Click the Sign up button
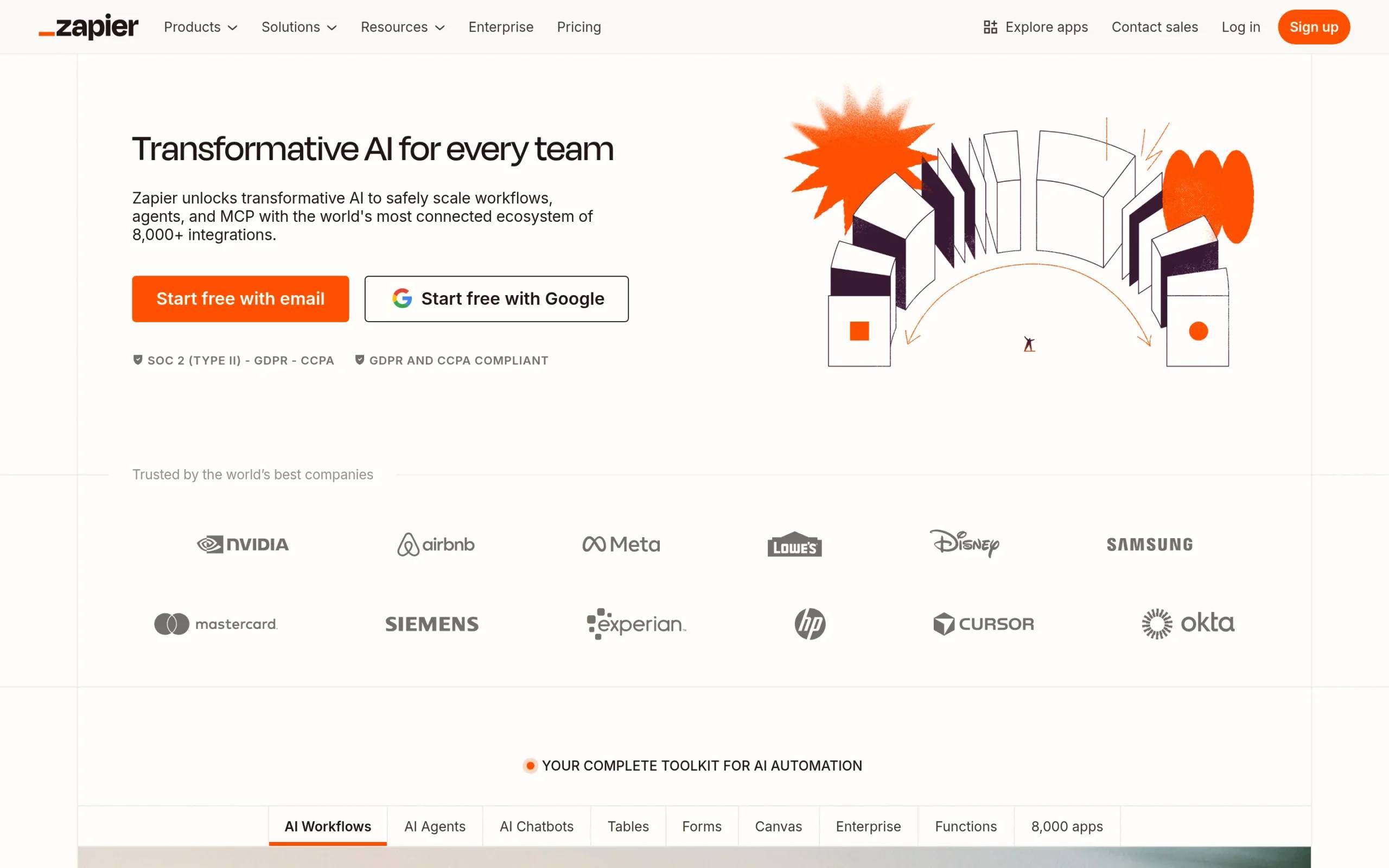1389x868 pixels. 1313,27
